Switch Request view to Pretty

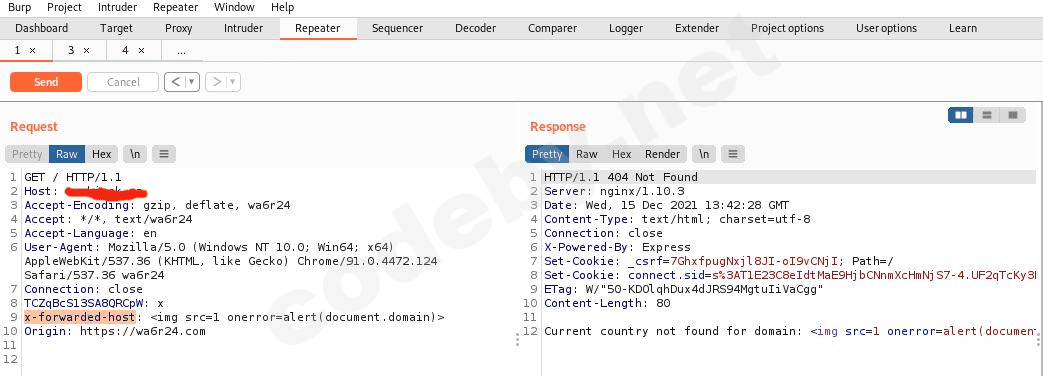27,154
